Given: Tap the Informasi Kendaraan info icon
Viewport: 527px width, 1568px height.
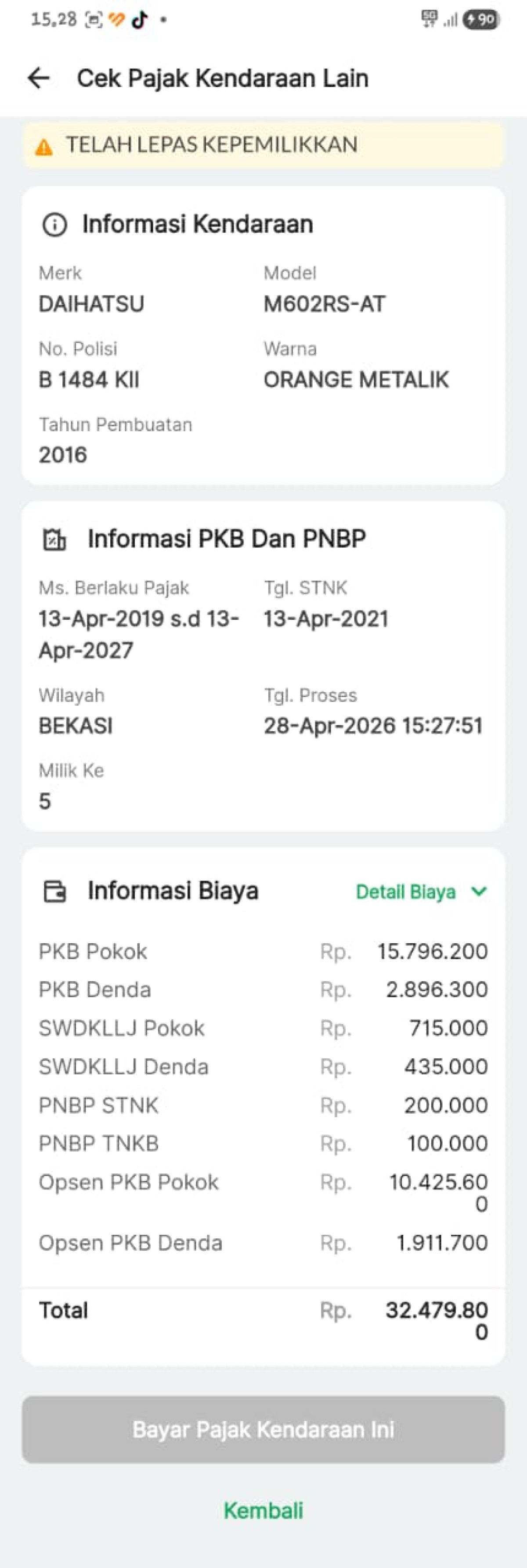Looking at the screenshot, I should pos(54,225).
